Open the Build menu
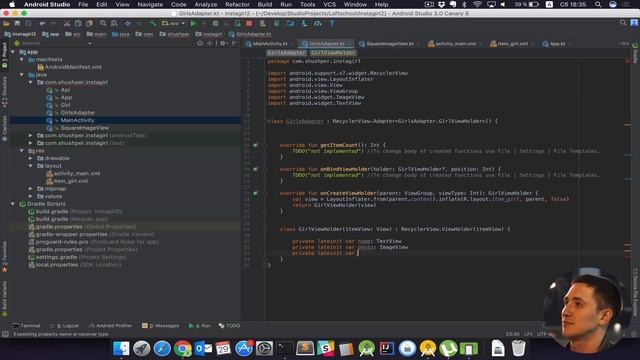The width and height of the screenshot is (640, 360). 264,4
